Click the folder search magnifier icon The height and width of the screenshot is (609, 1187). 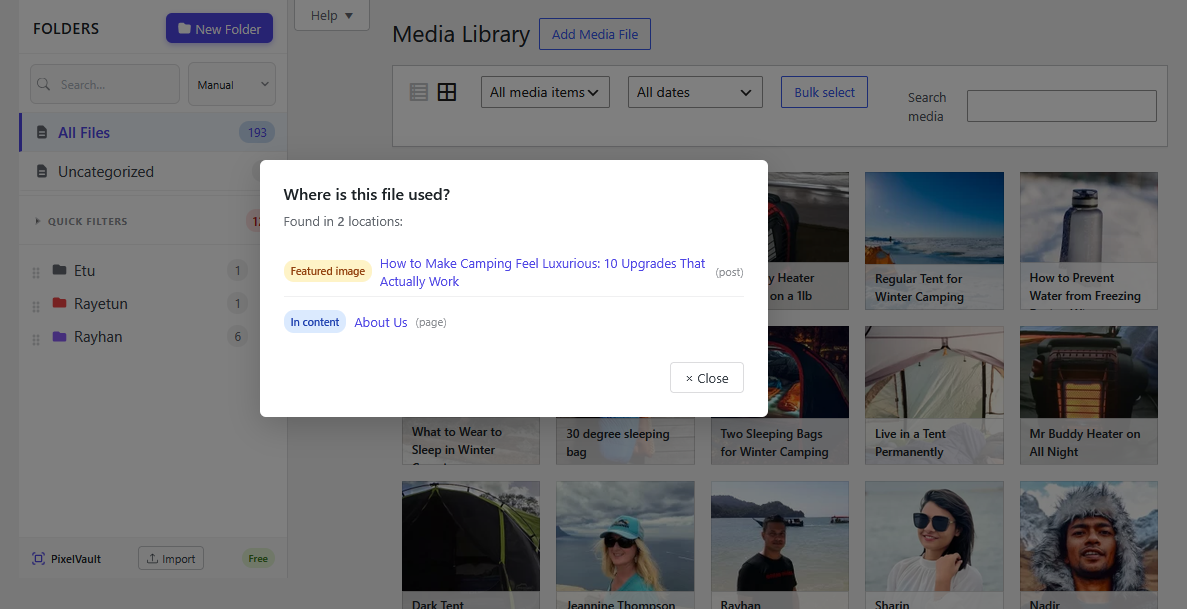click(x=44, y=84)
